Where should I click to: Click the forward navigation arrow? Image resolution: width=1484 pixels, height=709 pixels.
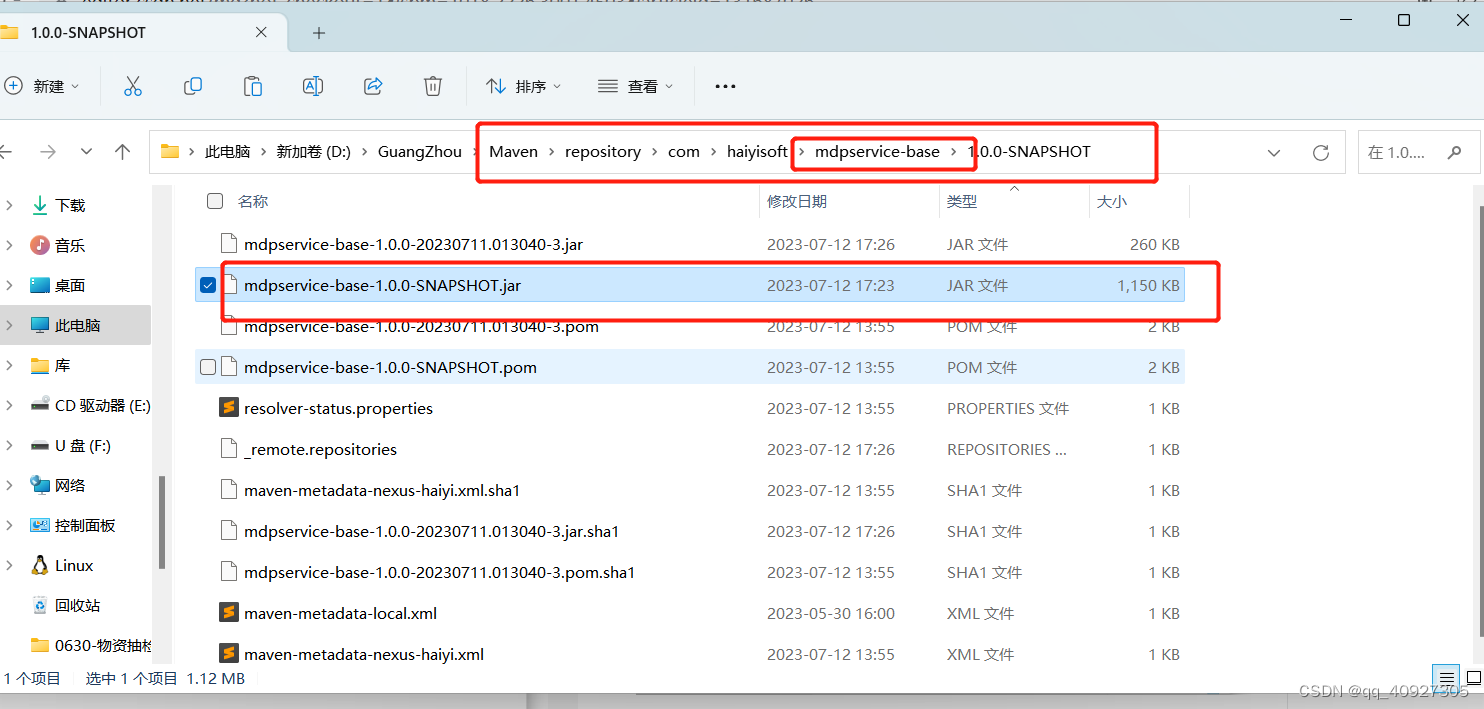(x=47, y=152)
